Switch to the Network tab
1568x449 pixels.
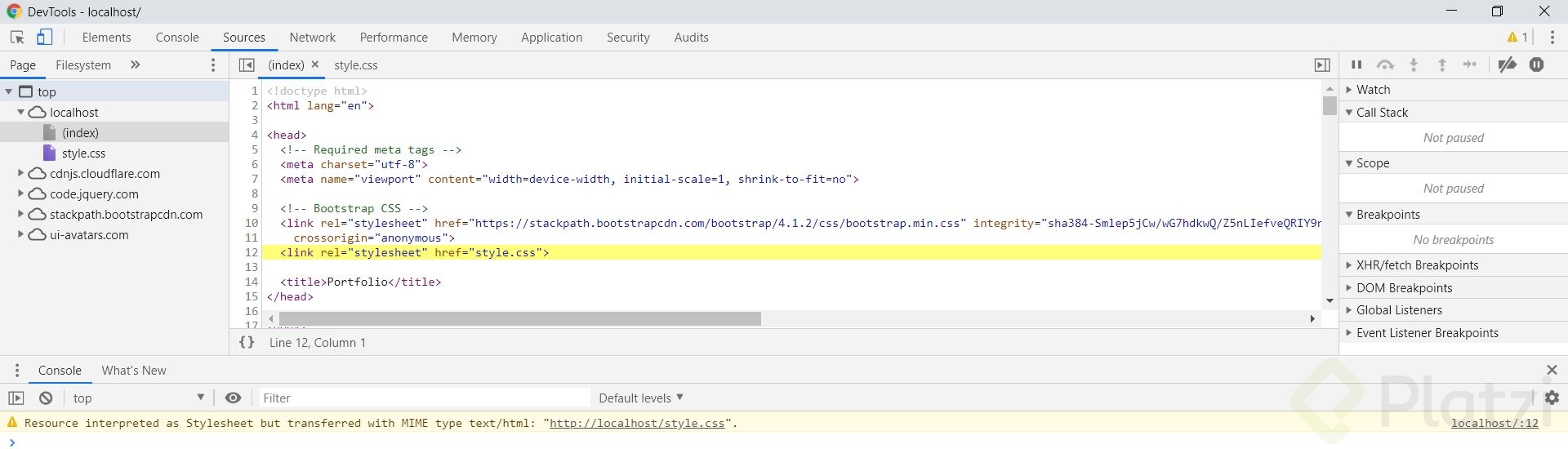pos(312,38)
